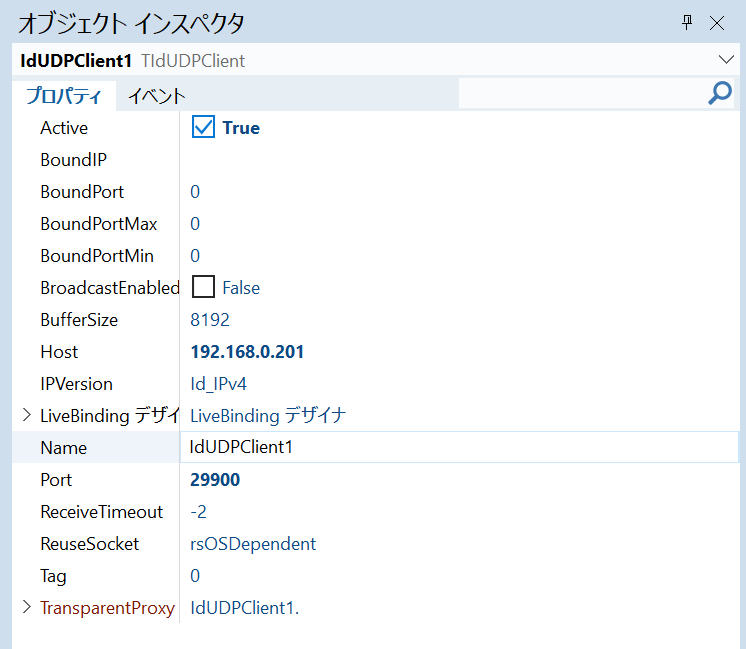Edit the Port value 29900
746x649 pixels.
pos(215,479)
